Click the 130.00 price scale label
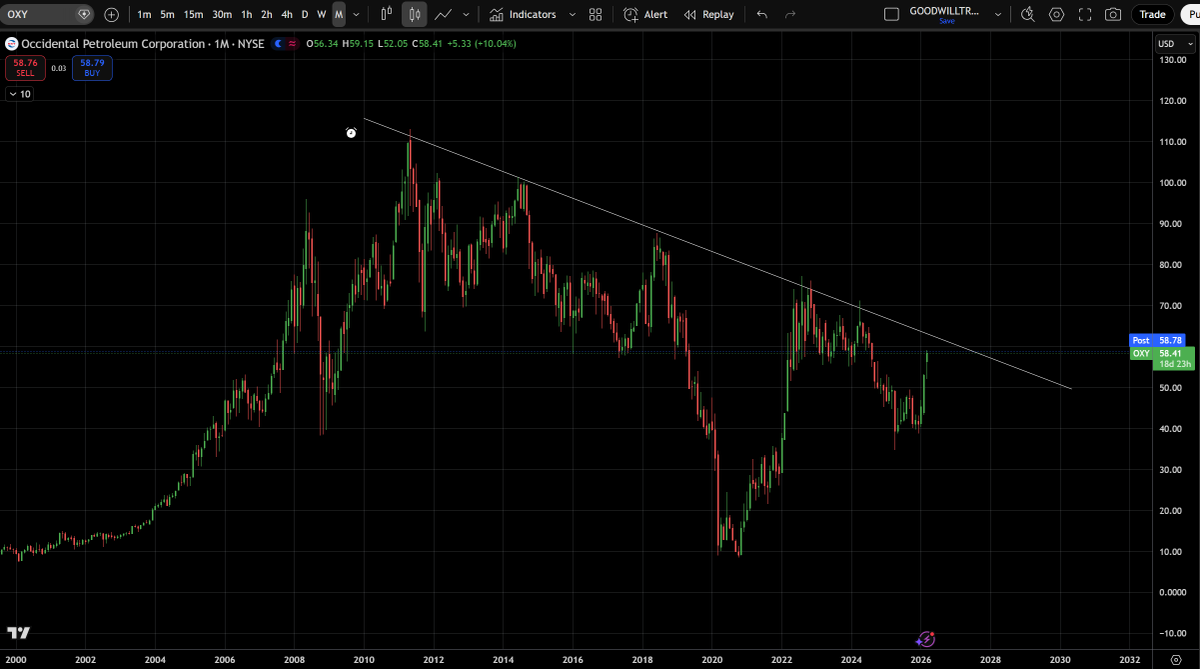The image size is (1200, 669). click(1173, 60)
